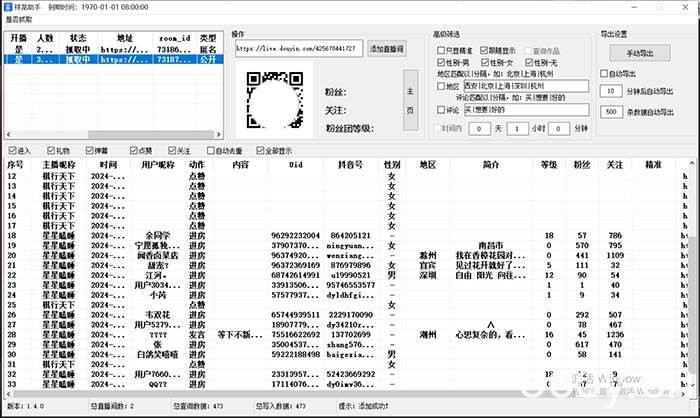700x418 pixels.
Task: Select the 抖音号 cell 864205121
Action: tap(350, 235)
